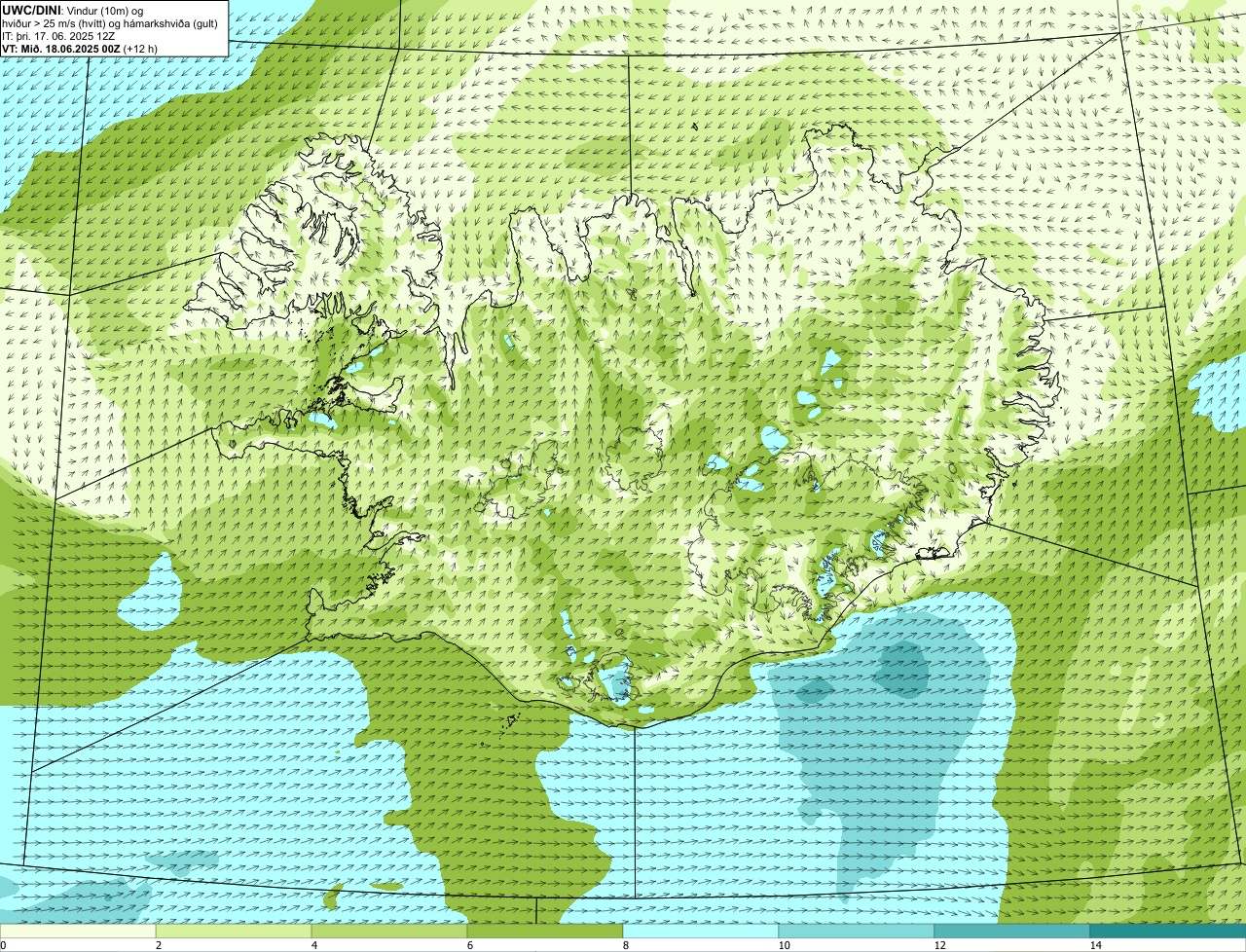The width and height of the screenshot is (1246, 952).
Task: Click the pale yellow 0–2 m/s legend swatch
Action: (78, 931)
